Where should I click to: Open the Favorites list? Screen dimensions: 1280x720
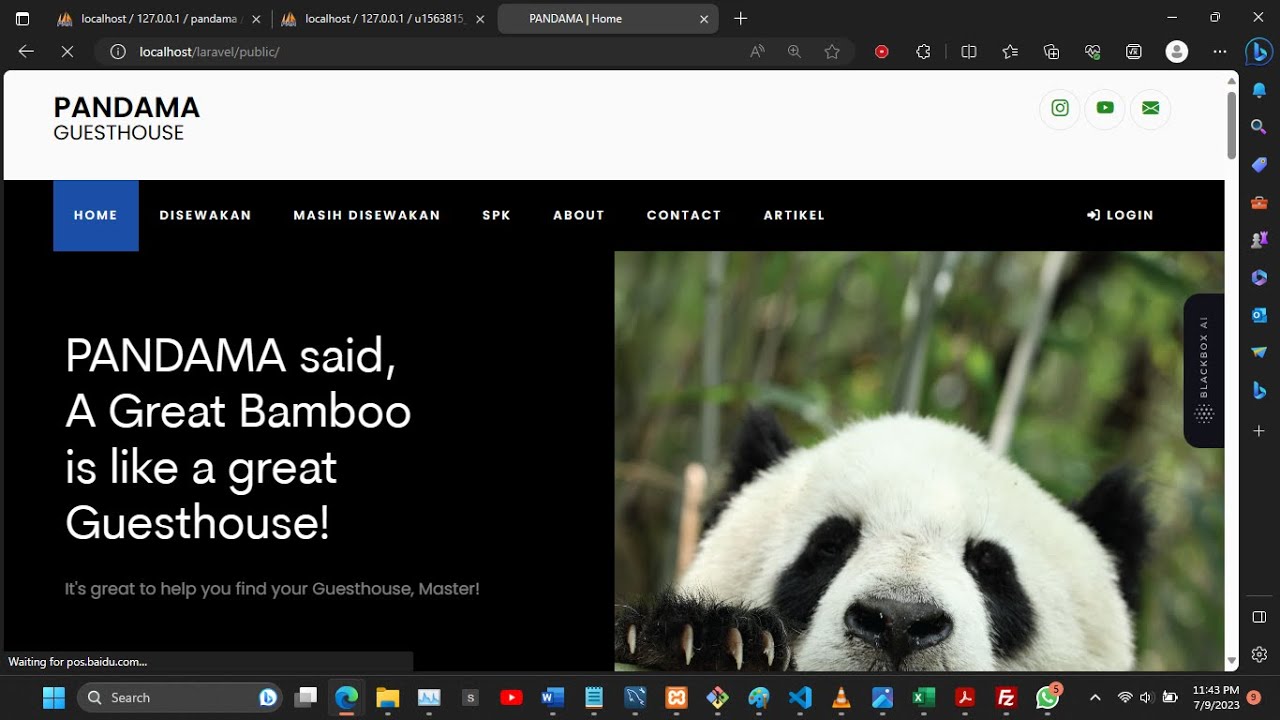coord(1010,52)
